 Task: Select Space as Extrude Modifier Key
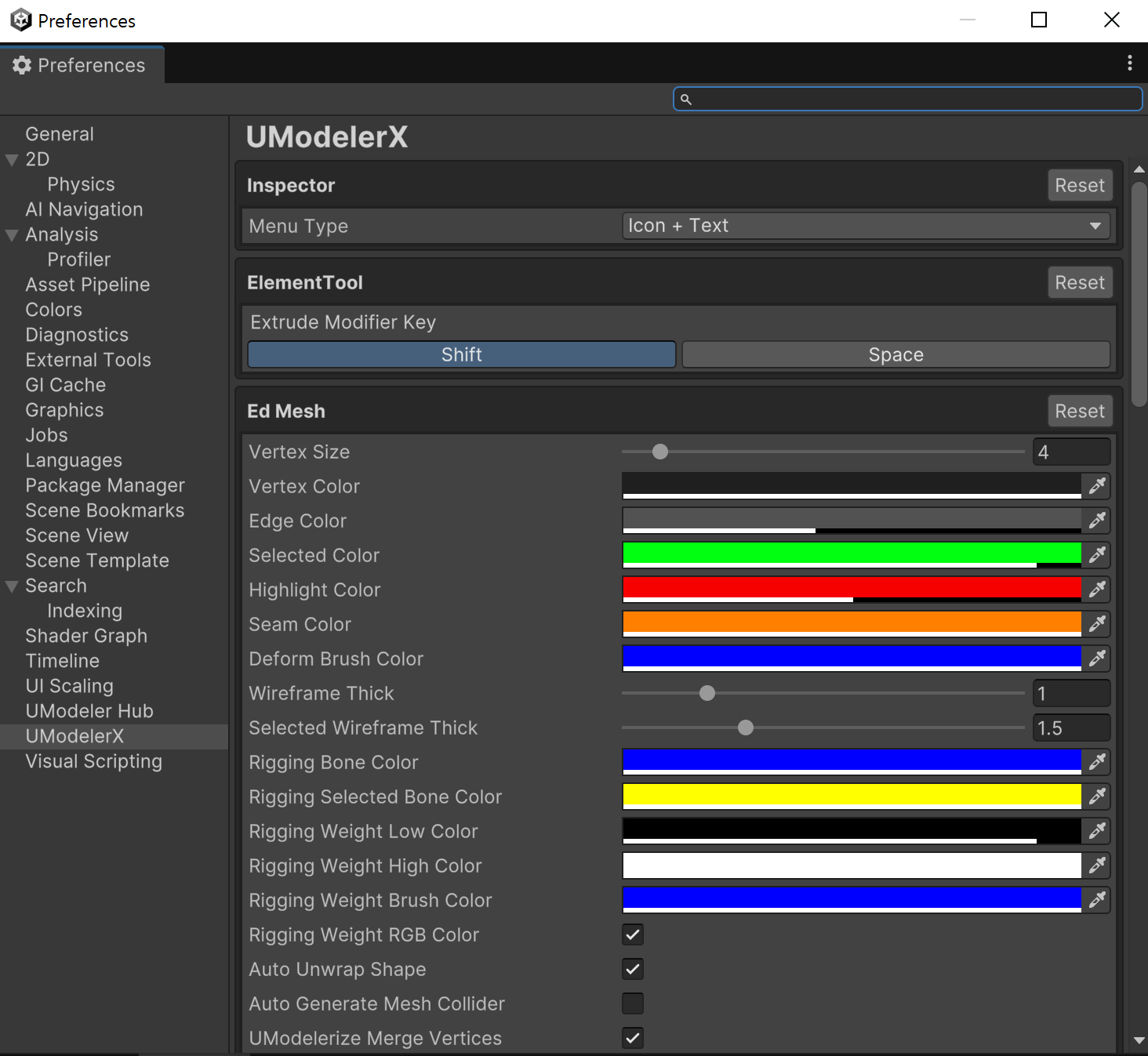point(896,354)
